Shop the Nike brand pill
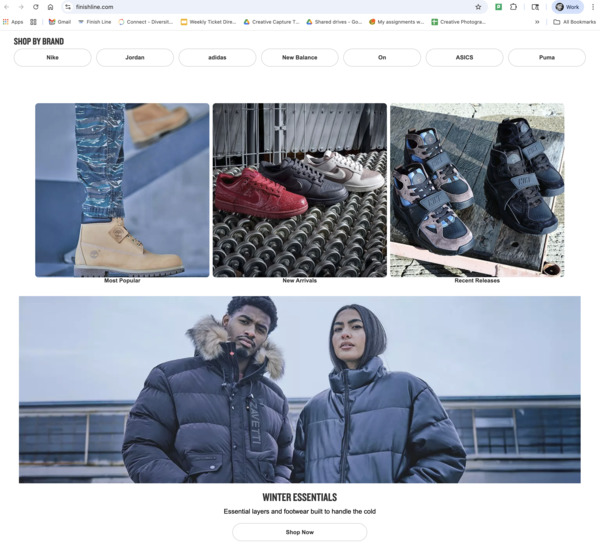The image size is (600, 547). (52, 57)
